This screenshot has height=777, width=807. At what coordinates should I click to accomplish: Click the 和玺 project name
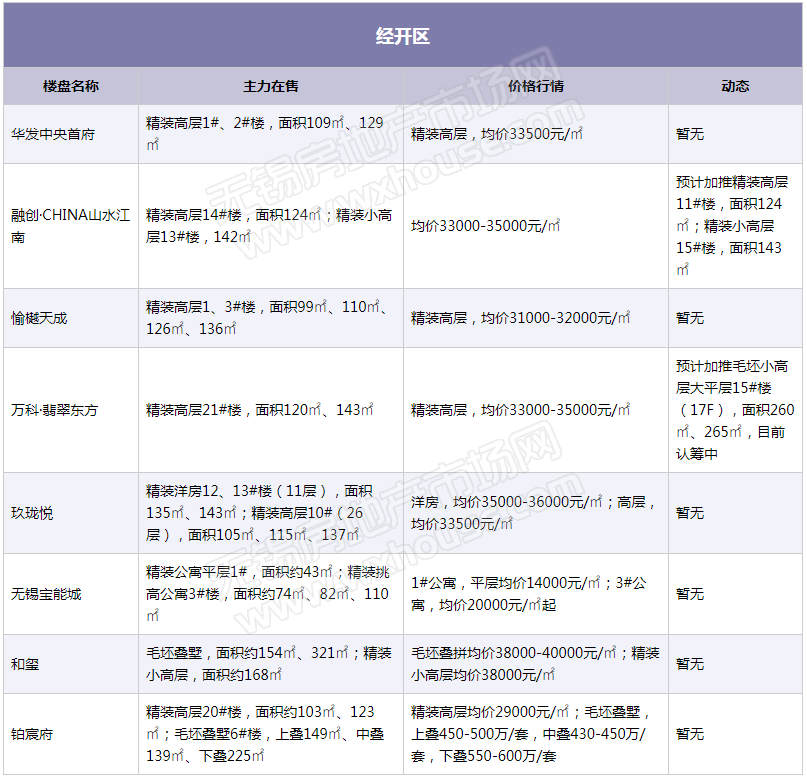[25, 664]
